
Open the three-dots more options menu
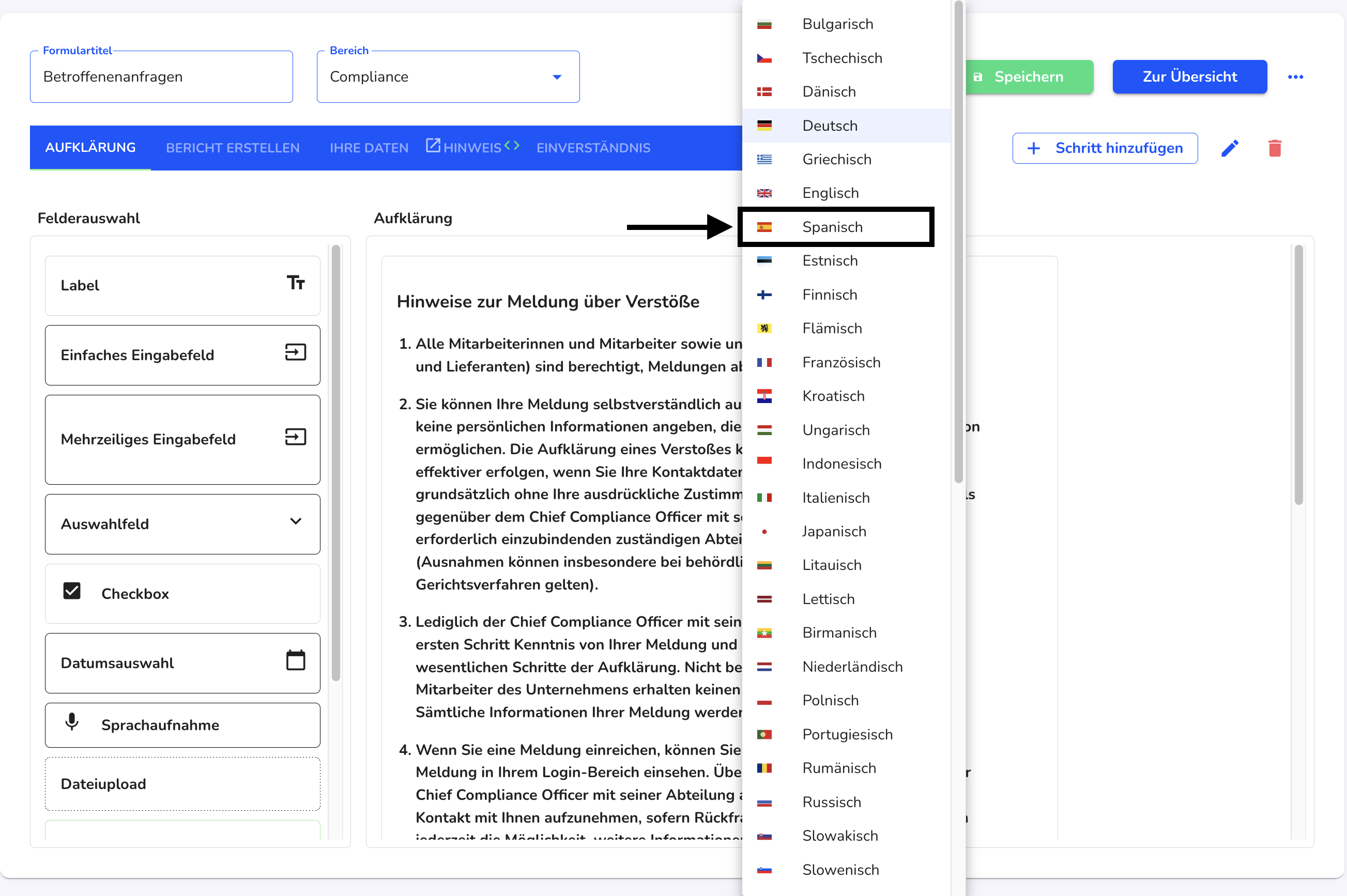pos(1295,76)
